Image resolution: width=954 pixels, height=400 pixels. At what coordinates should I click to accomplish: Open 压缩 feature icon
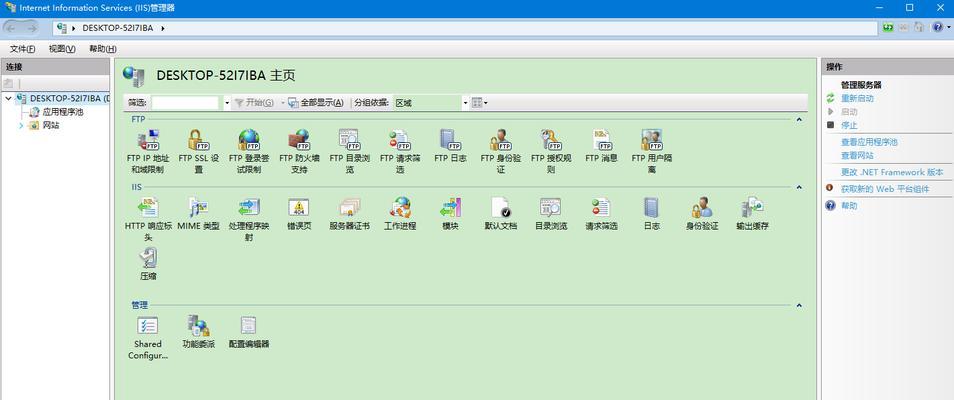click(148, 258)
